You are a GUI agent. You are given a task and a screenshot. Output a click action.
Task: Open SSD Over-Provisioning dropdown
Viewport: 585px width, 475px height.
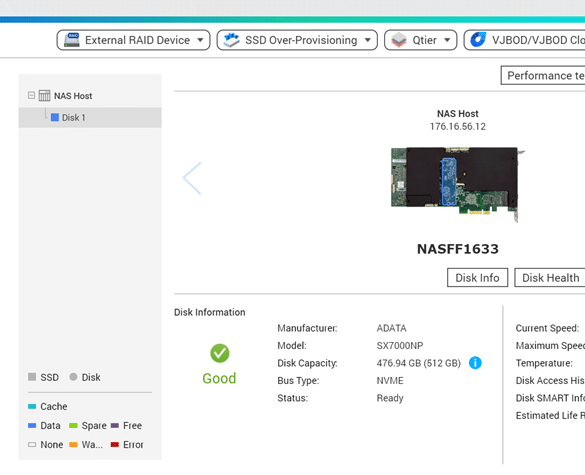coord(297,40)
